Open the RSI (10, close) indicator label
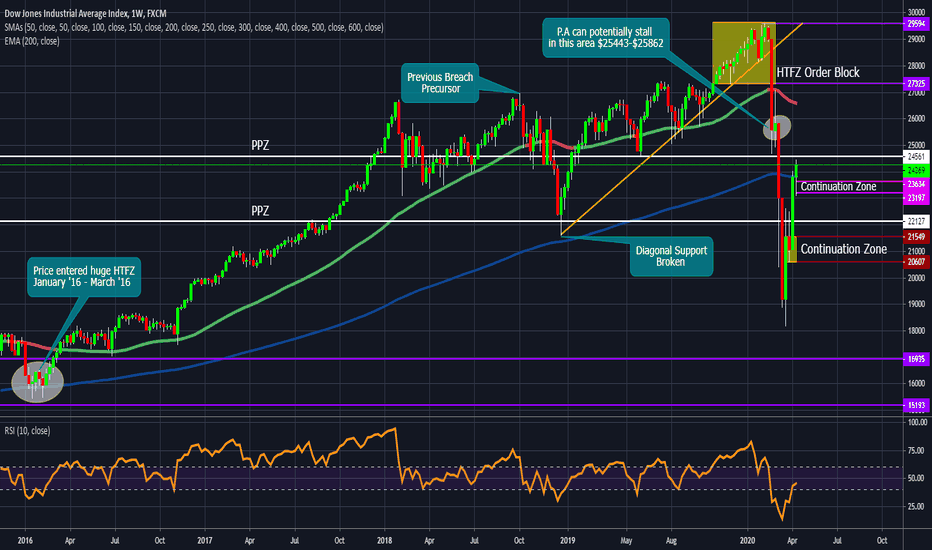This screenshot has height=550, width=932. pos(27,430)
